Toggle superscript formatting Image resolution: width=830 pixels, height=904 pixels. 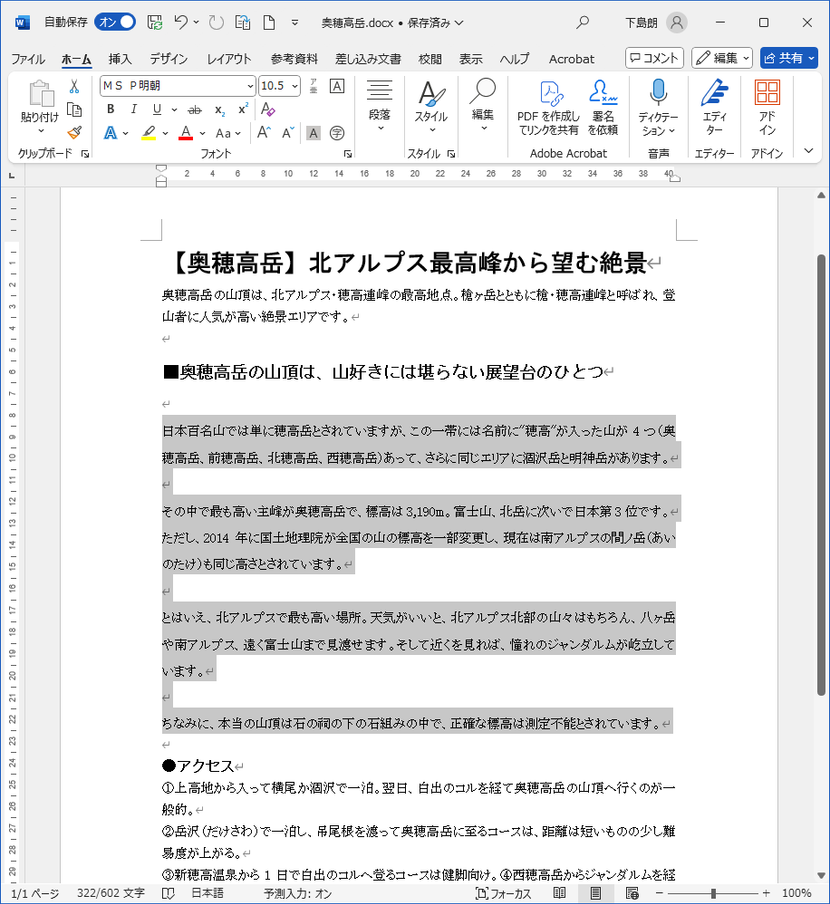(x=243, y=109)
